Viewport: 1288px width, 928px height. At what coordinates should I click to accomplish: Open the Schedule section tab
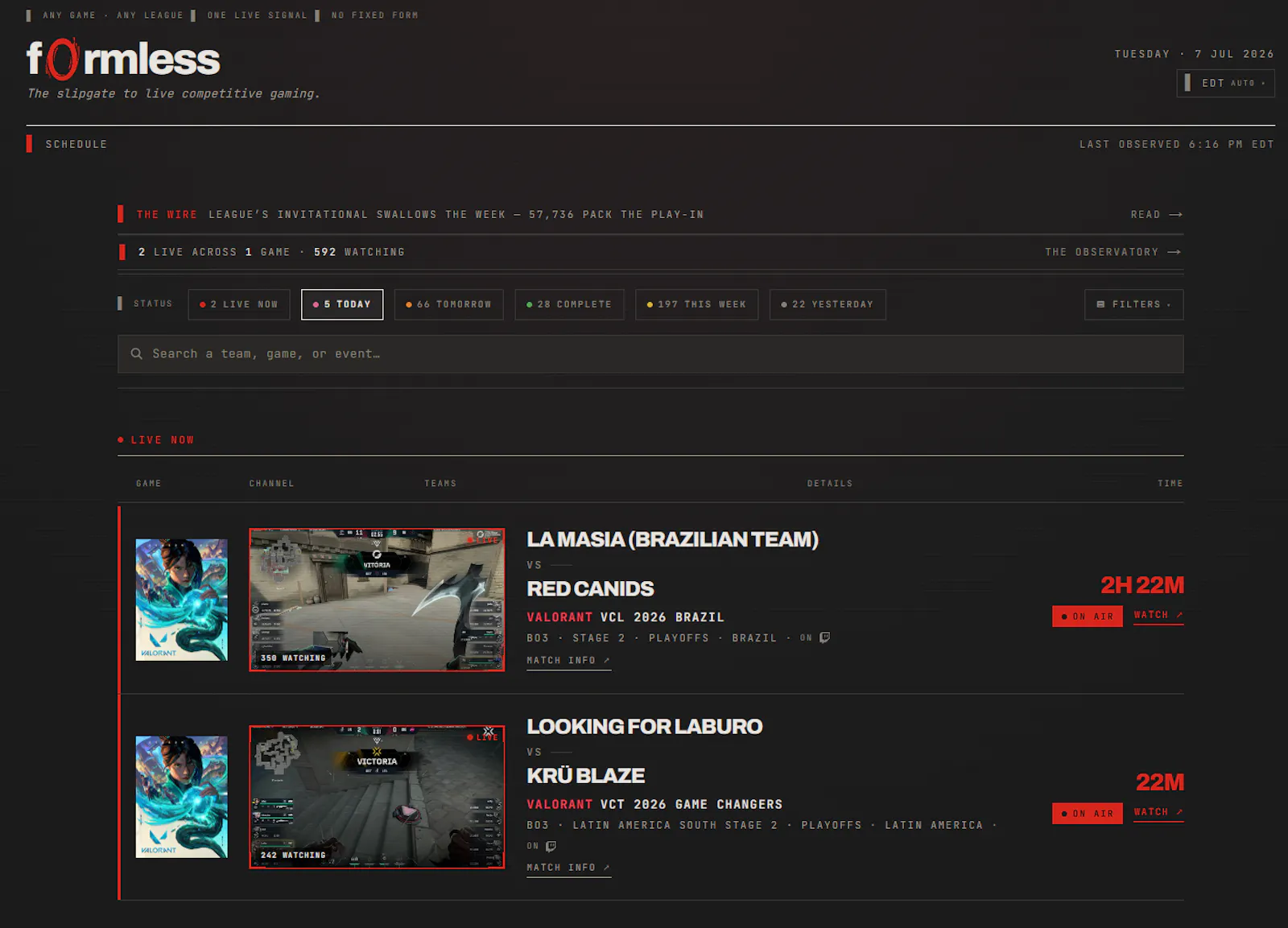pyautogui.click(x=76, y=144)
